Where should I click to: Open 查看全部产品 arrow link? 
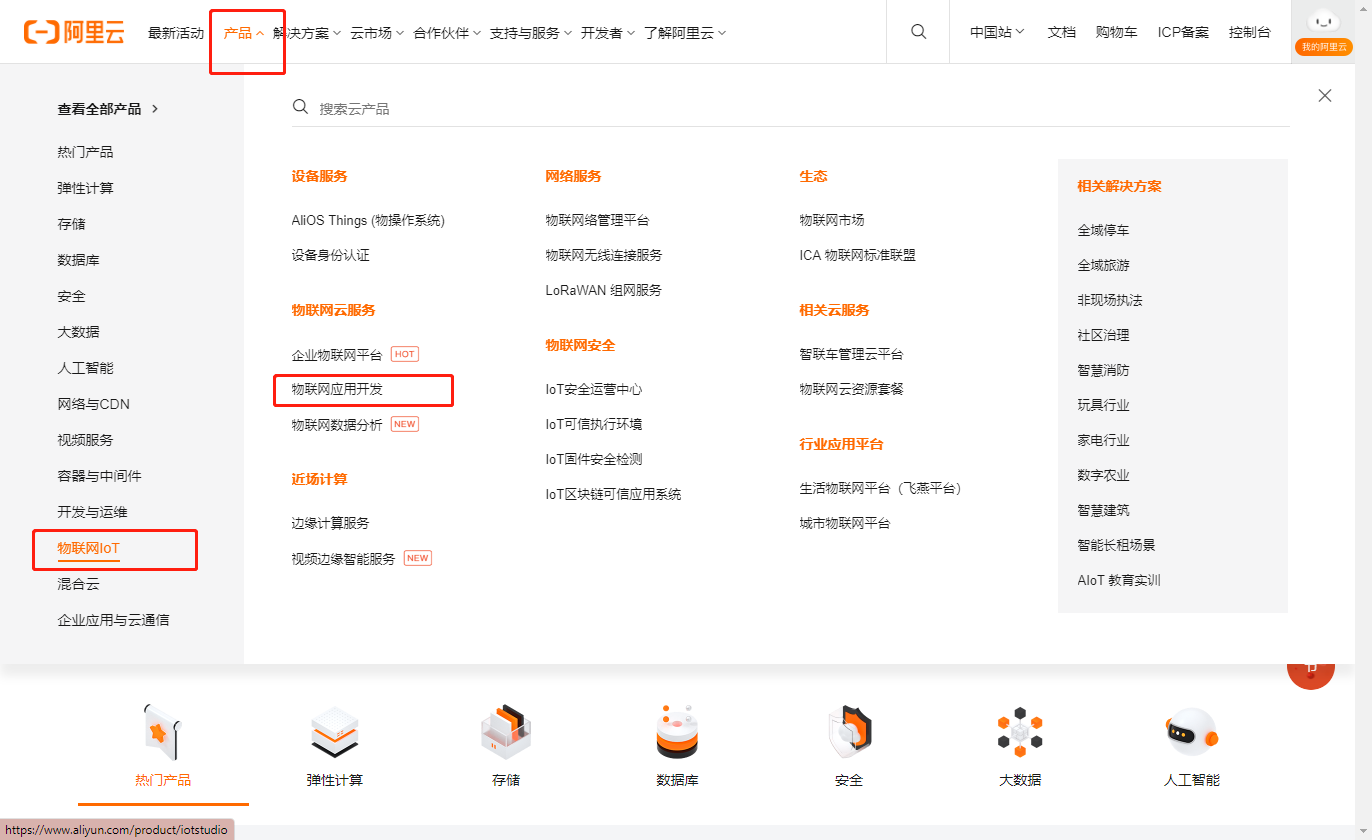[x=108, y=109]
